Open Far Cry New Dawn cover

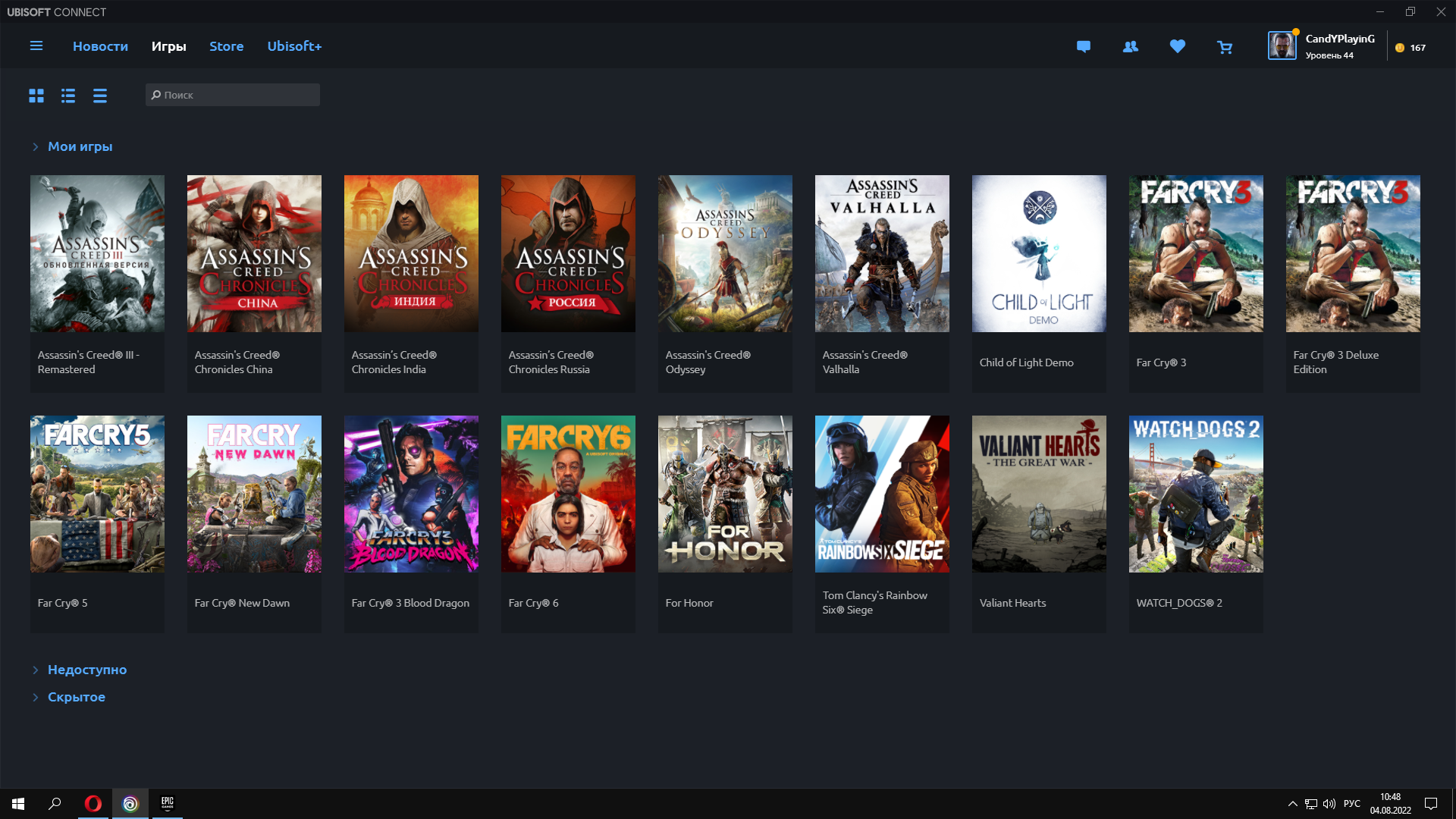pyautogui.click(x=254, y=494)
